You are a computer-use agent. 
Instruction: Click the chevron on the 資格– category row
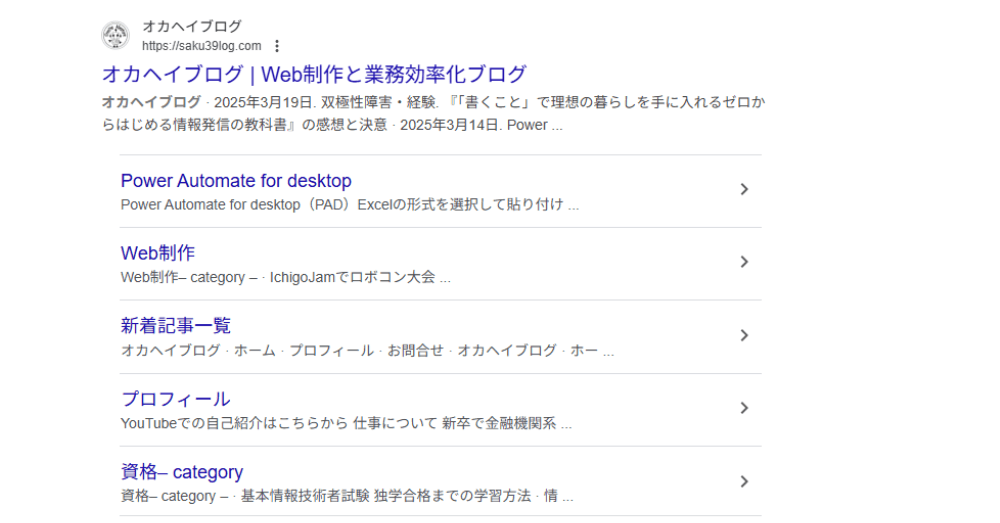[x=743, y=481]
